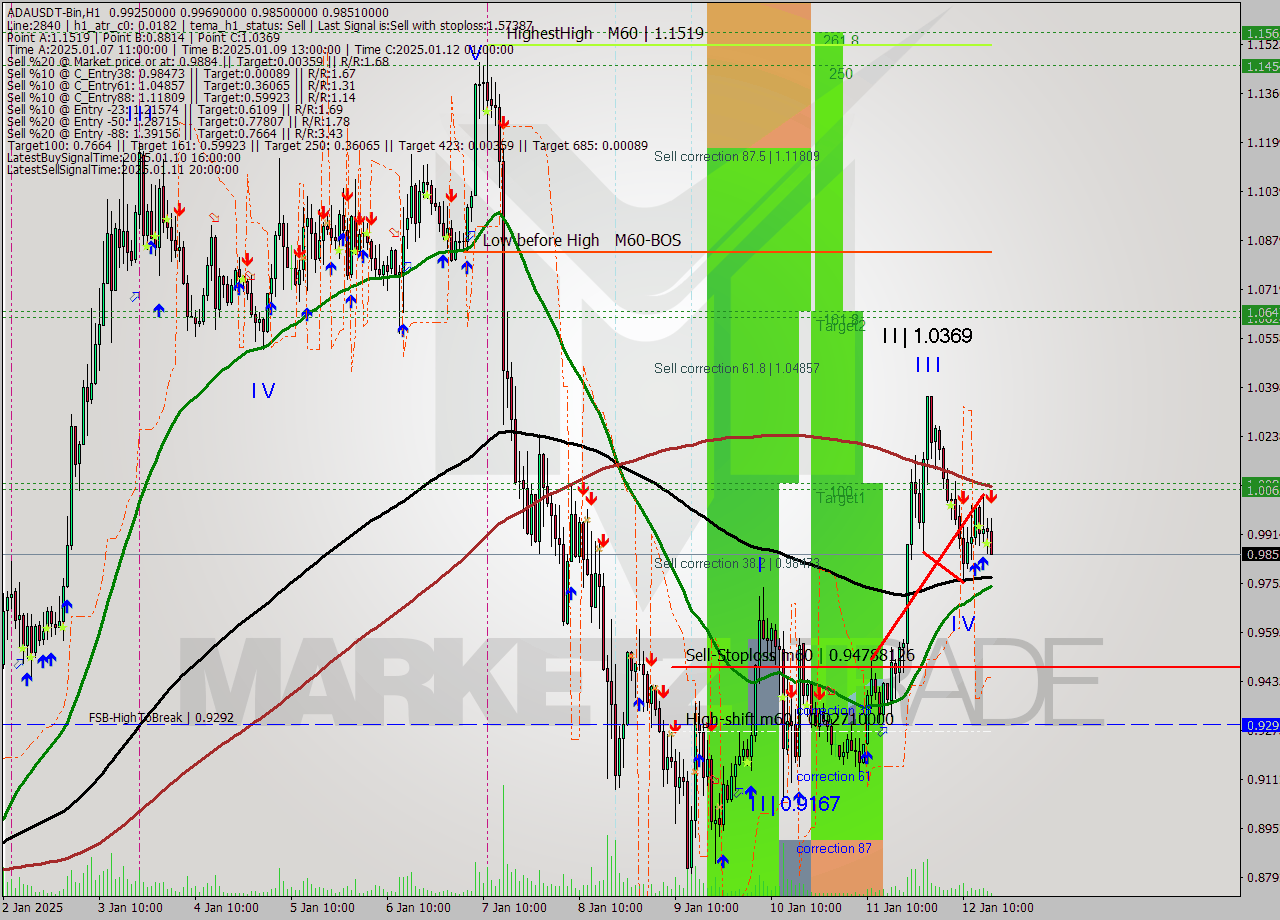
Task: Click the 0.895 price axis label
Action: (1262, 828)
